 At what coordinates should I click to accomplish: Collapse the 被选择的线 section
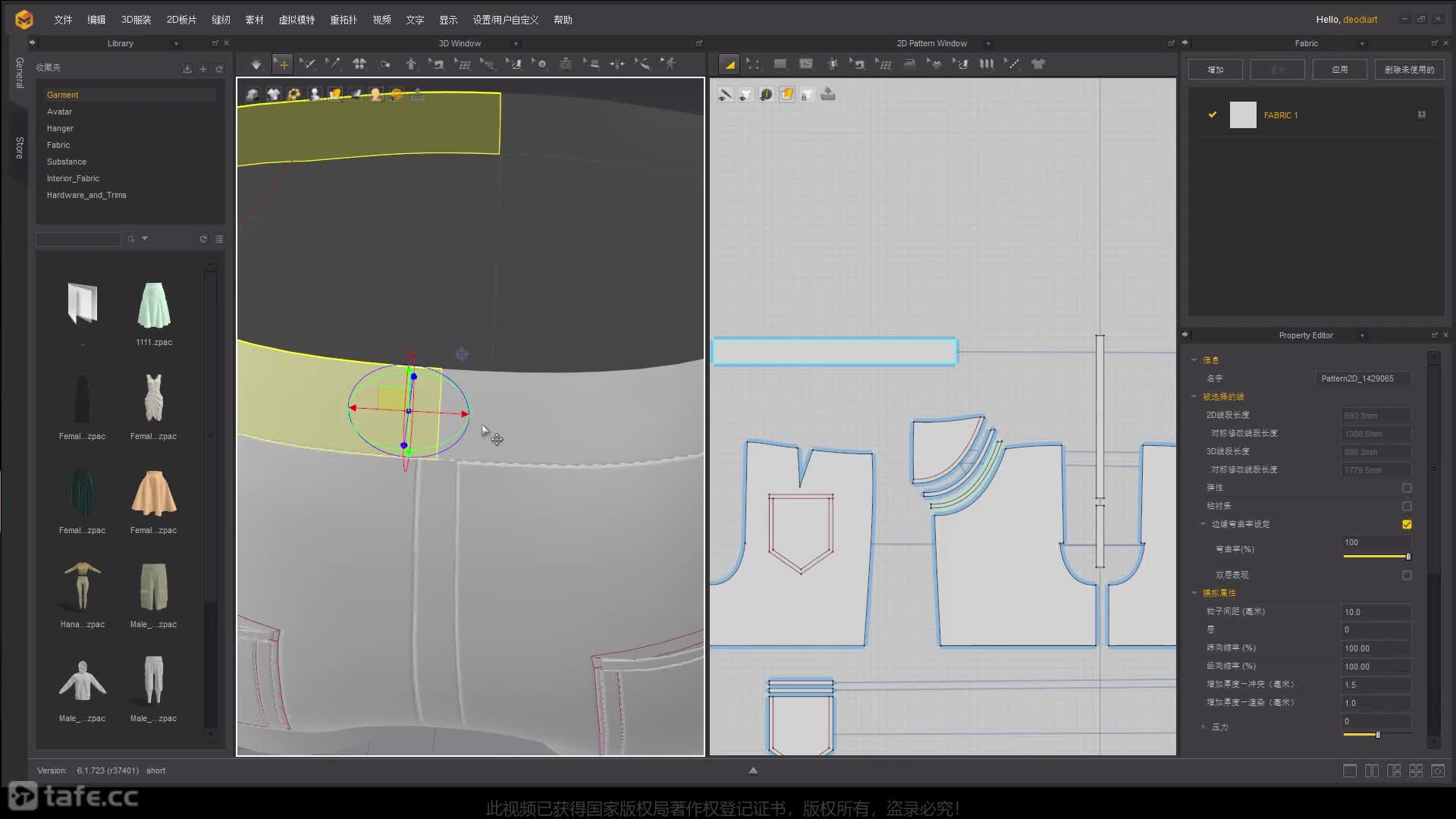coord(1194,397)
